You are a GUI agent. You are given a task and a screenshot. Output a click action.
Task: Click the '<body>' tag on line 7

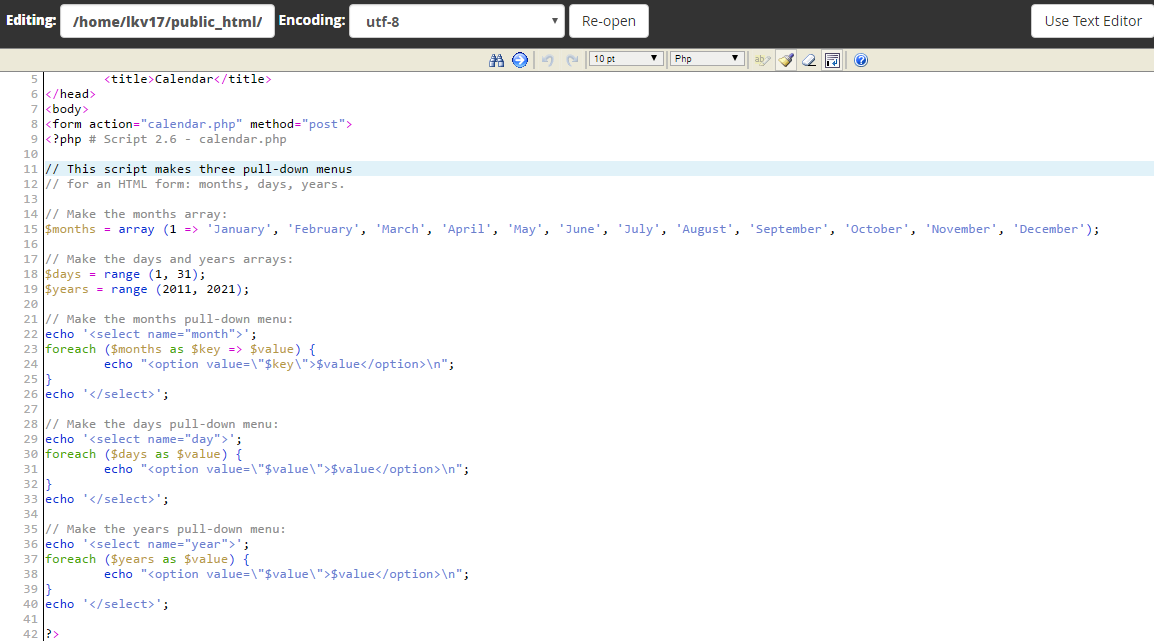[x=67, y=109]
